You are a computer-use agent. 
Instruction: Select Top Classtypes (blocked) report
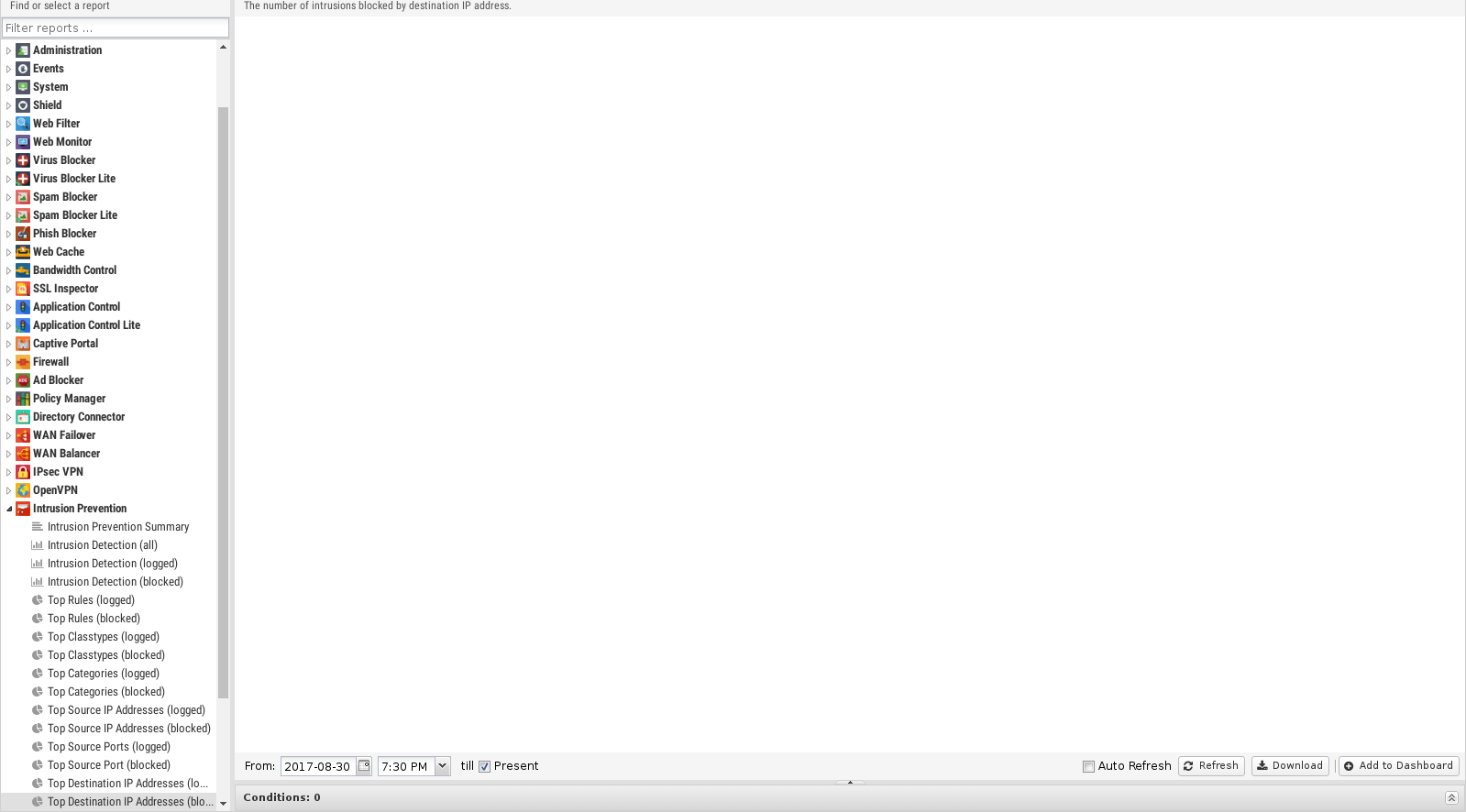106,655
